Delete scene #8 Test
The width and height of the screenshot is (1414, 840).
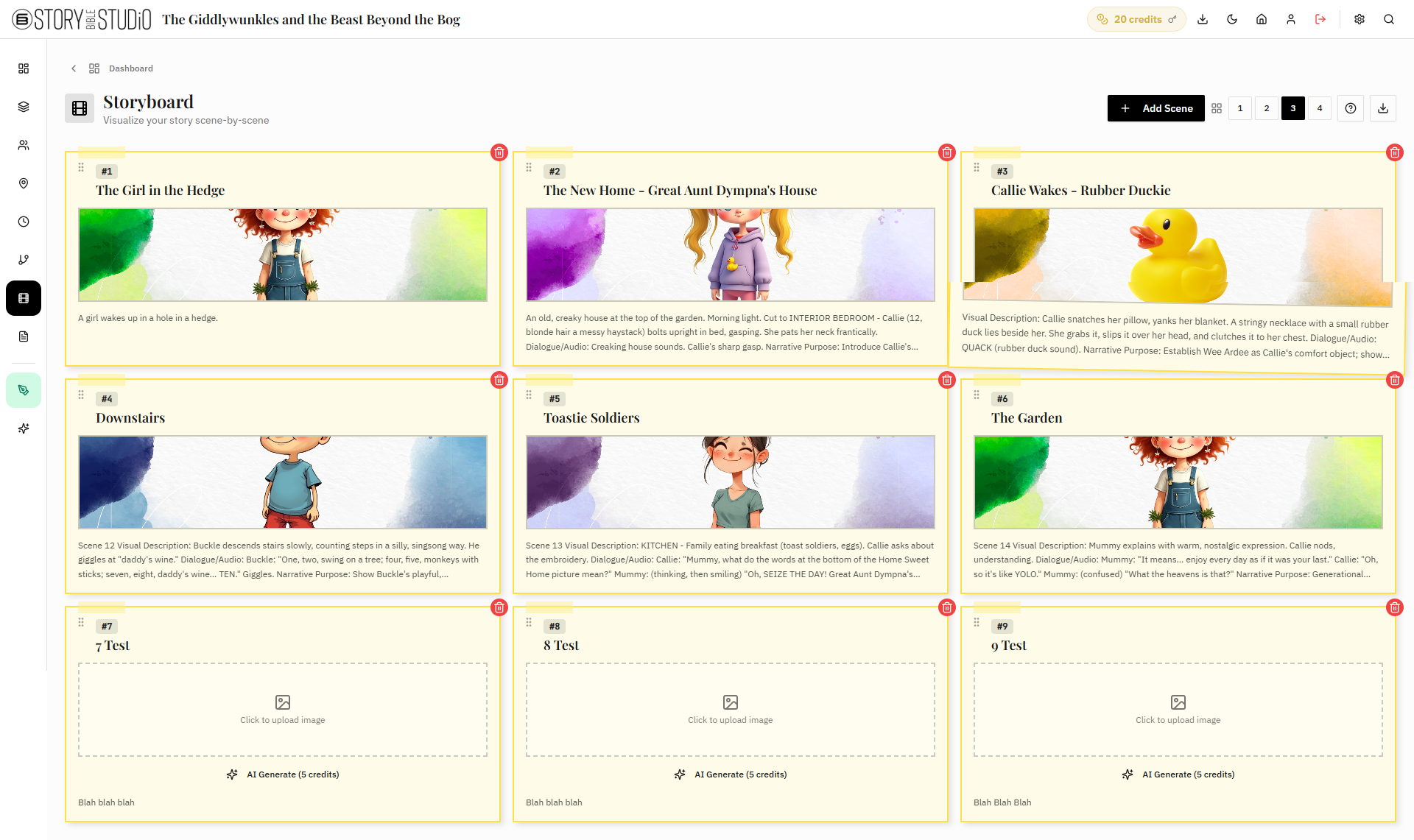[947, 607]
